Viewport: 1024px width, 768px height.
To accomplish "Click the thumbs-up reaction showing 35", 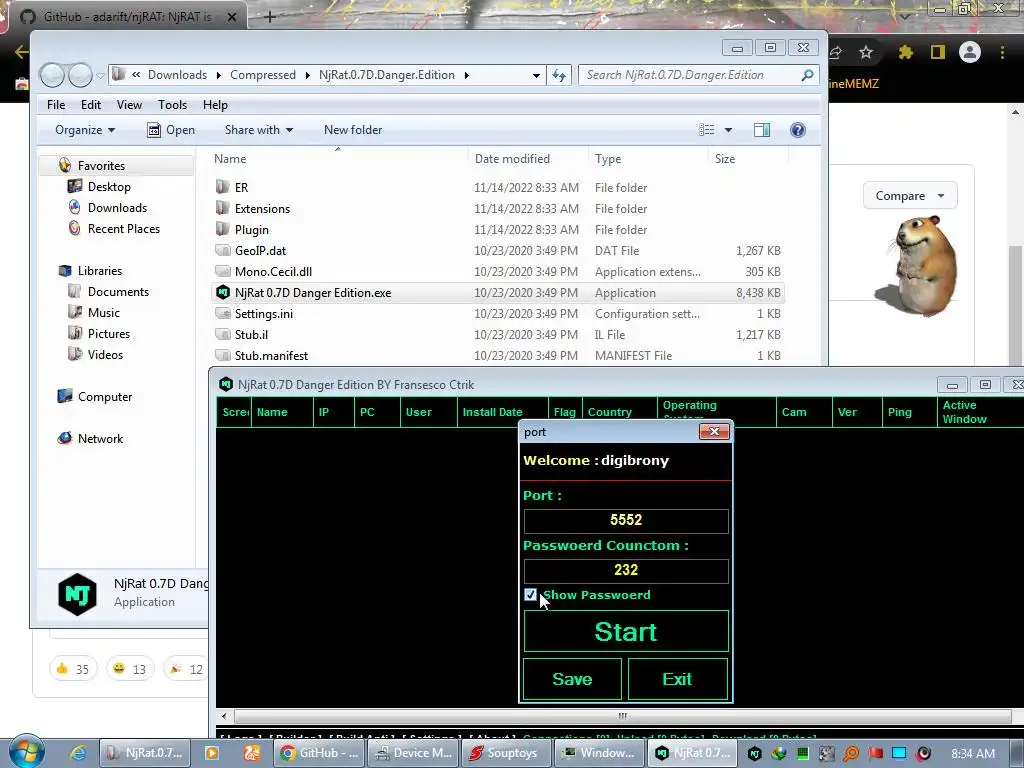I will click(72, 669).
